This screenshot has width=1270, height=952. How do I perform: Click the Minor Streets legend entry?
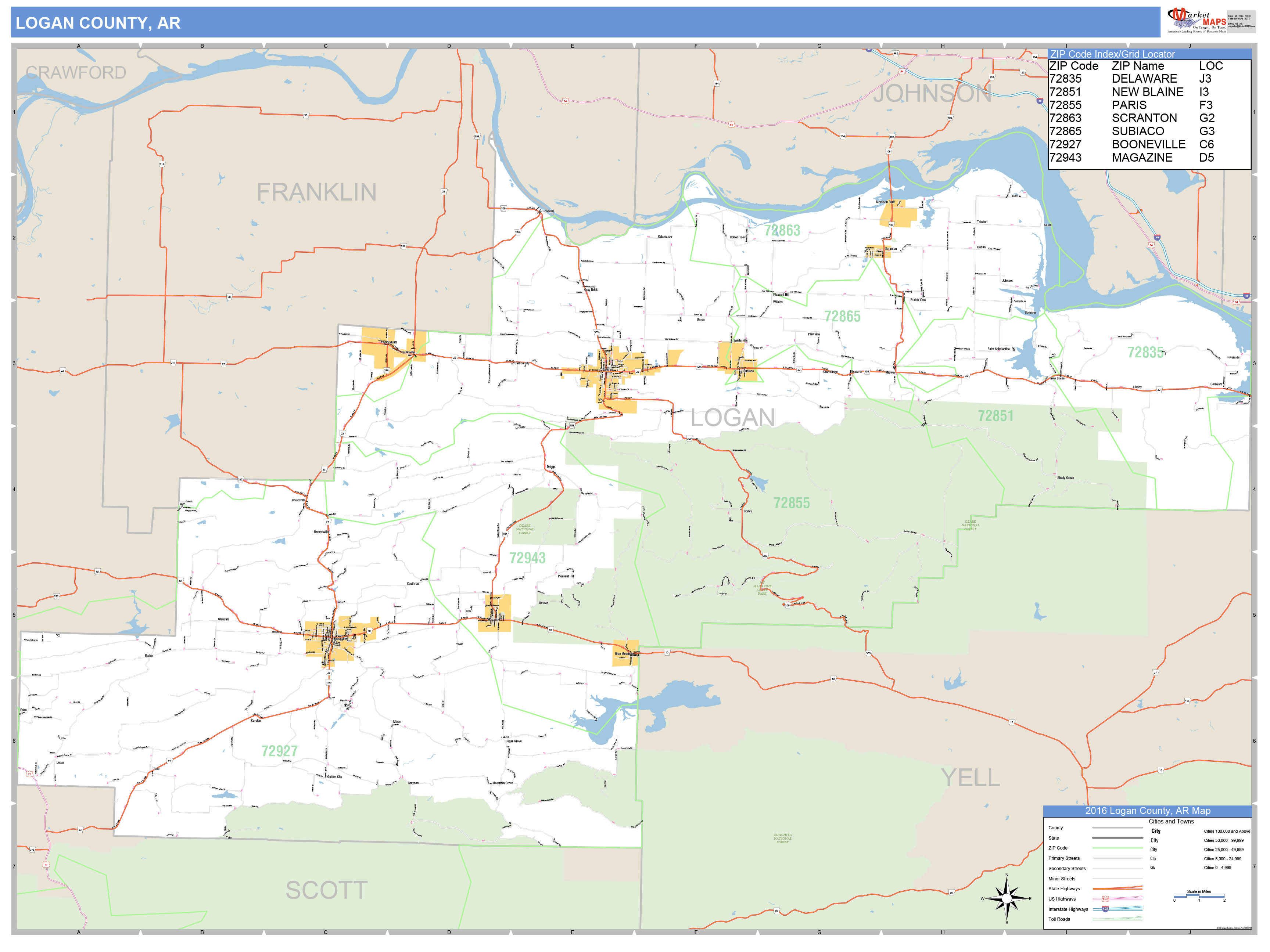pyautogui.click(x=1062, y=879)
